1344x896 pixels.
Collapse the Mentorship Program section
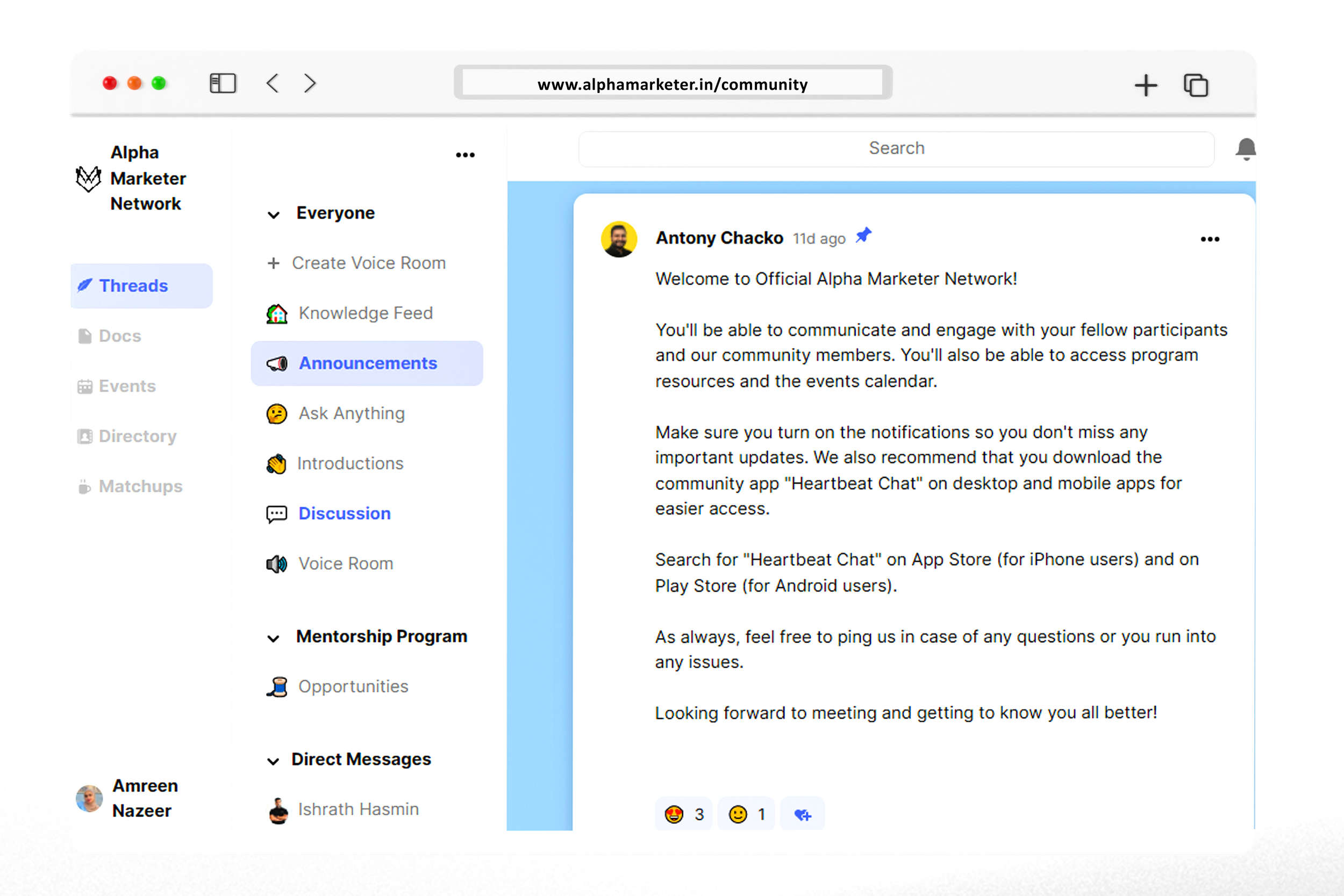pyautogui.click(x=274, y=639)
